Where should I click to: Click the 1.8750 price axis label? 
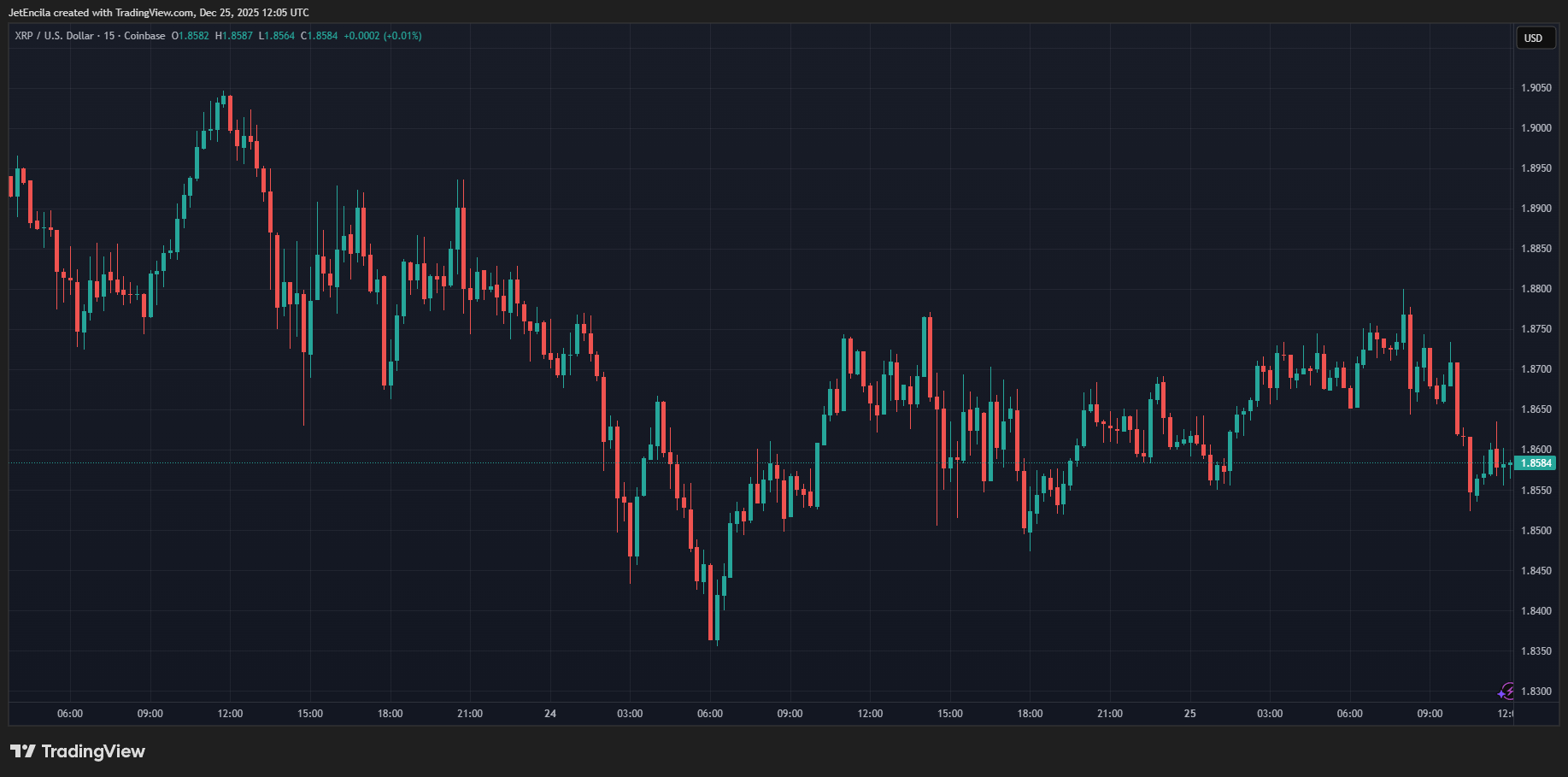point(1536,329)
